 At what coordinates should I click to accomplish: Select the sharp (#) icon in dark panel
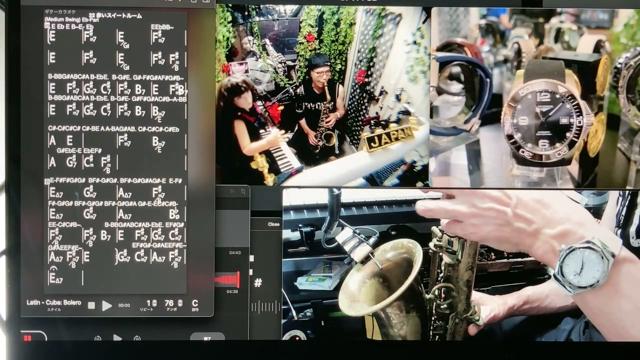258,282
